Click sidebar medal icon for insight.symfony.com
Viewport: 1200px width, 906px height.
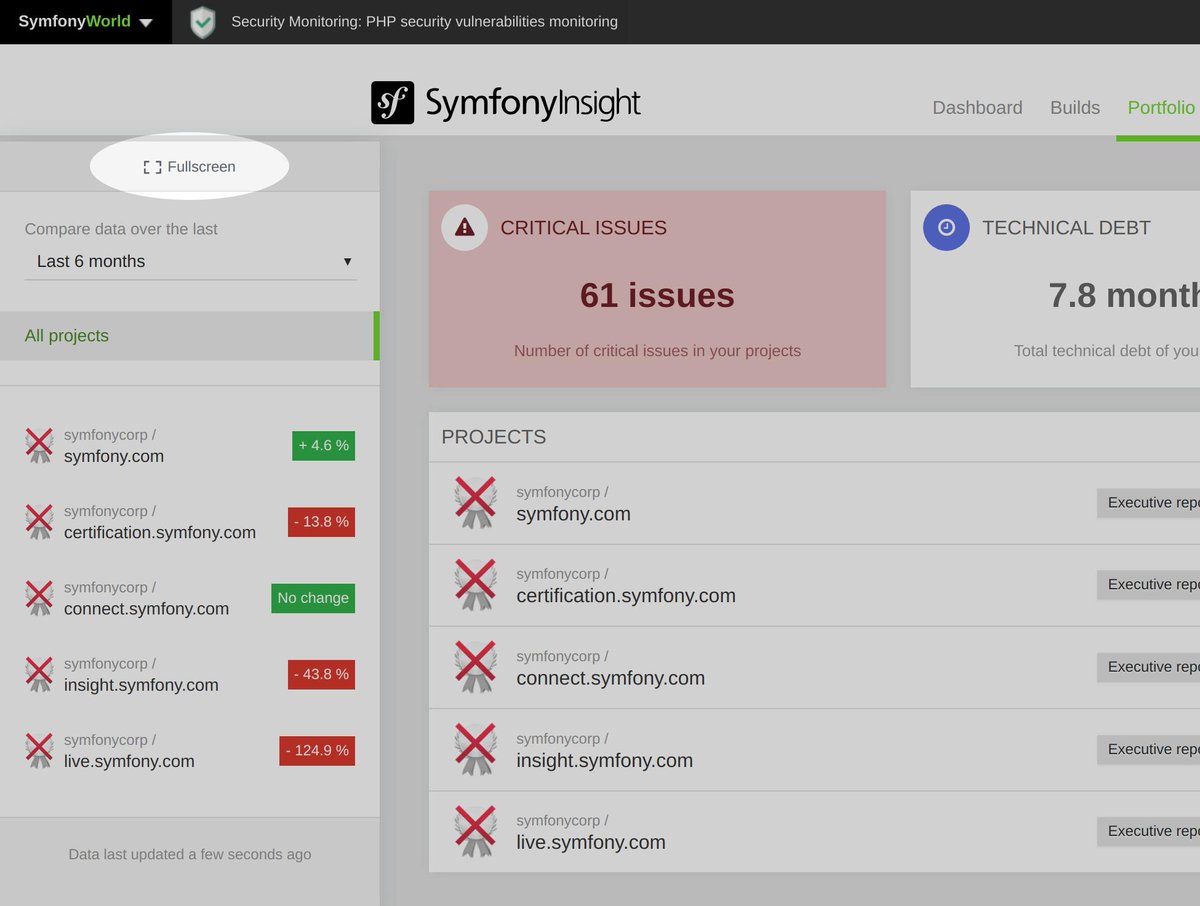coord(39,673)
